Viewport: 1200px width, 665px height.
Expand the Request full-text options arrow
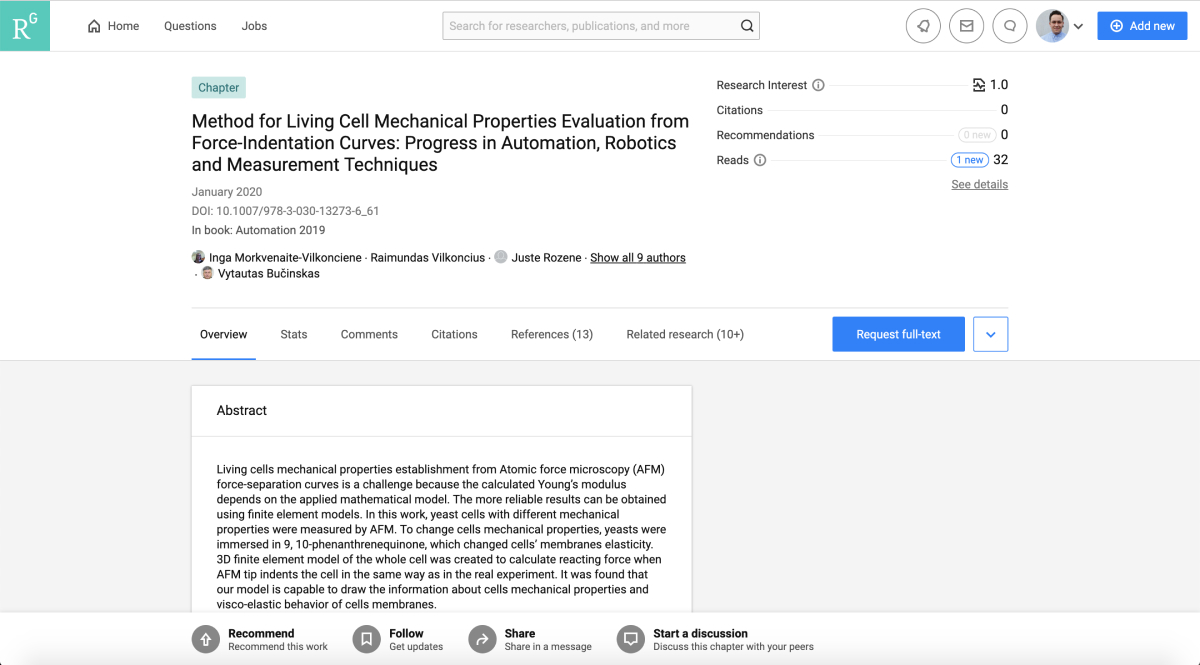tap(990, 334)
